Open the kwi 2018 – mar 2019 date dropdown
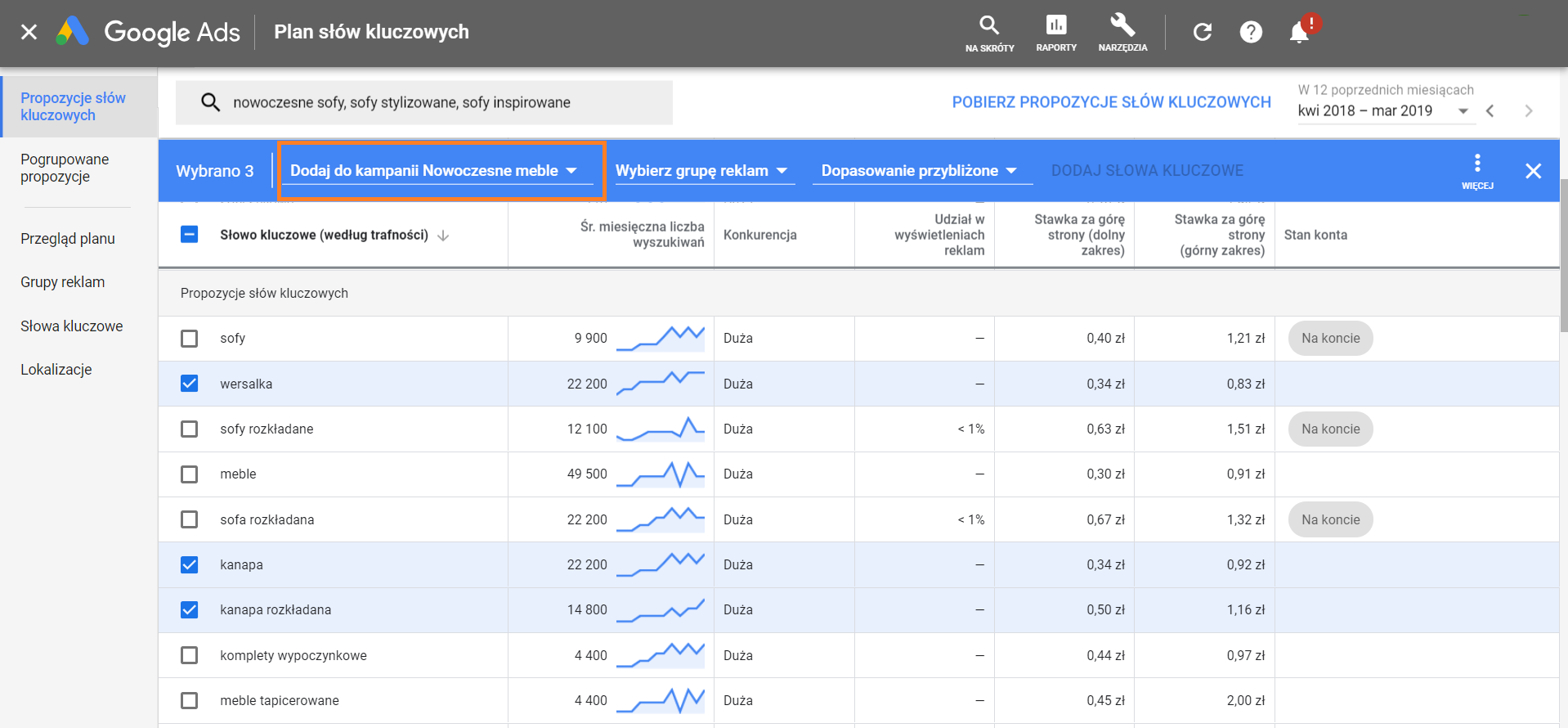 point(1385,110)
